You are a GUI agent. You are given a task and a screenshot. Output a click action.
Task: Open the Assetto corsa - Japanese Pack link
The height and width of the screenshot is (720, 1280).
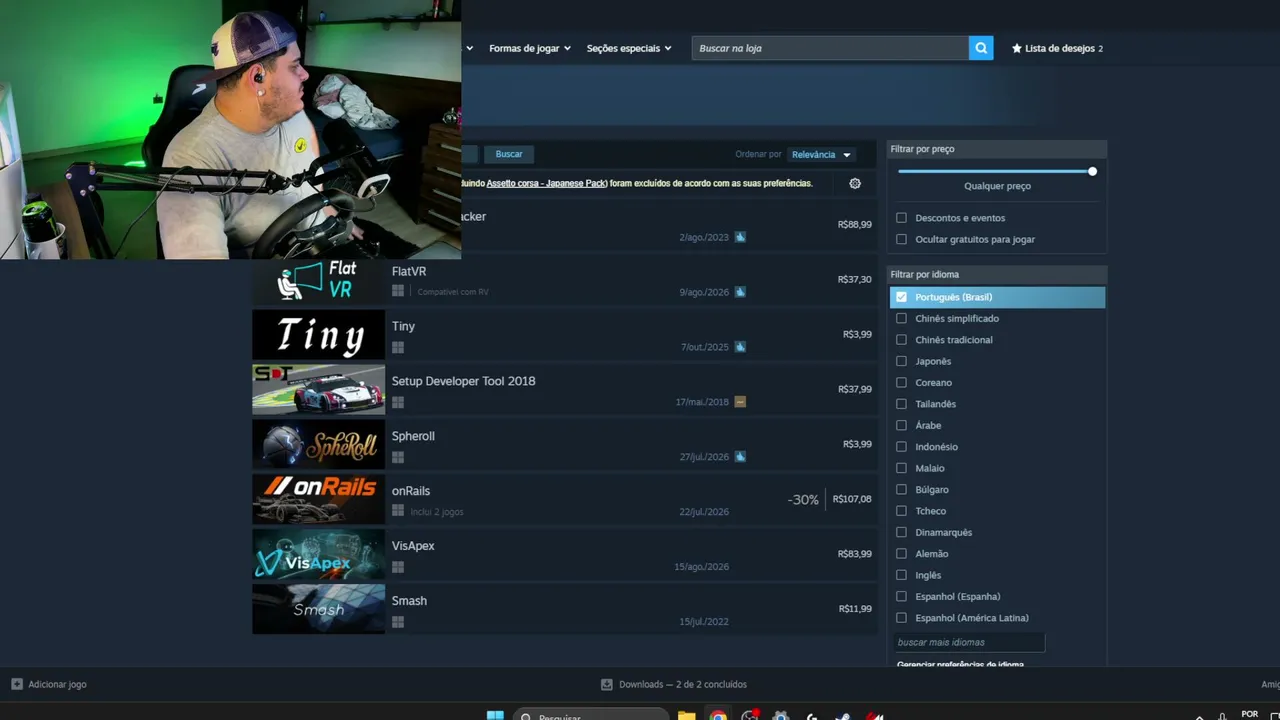[x=547, y=184]
